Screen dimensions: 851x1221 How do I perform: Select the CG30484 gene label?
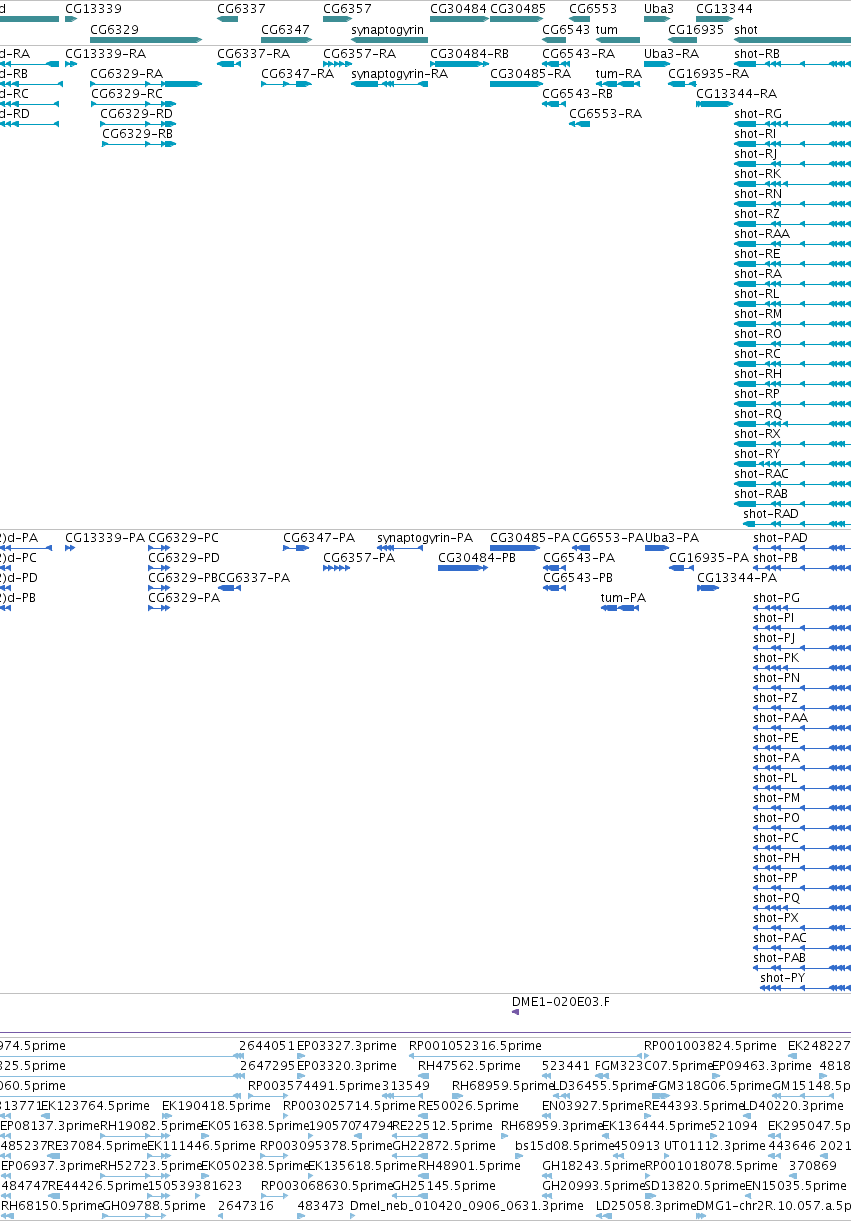click(458, 8)
